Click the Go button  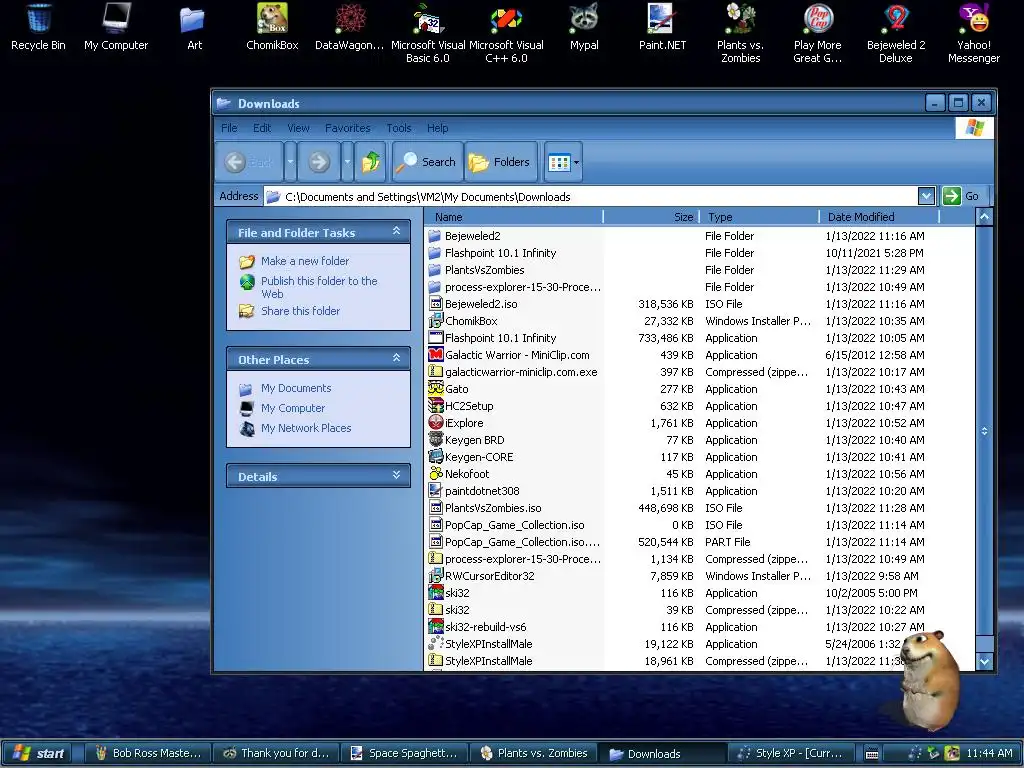click(961, 196)
